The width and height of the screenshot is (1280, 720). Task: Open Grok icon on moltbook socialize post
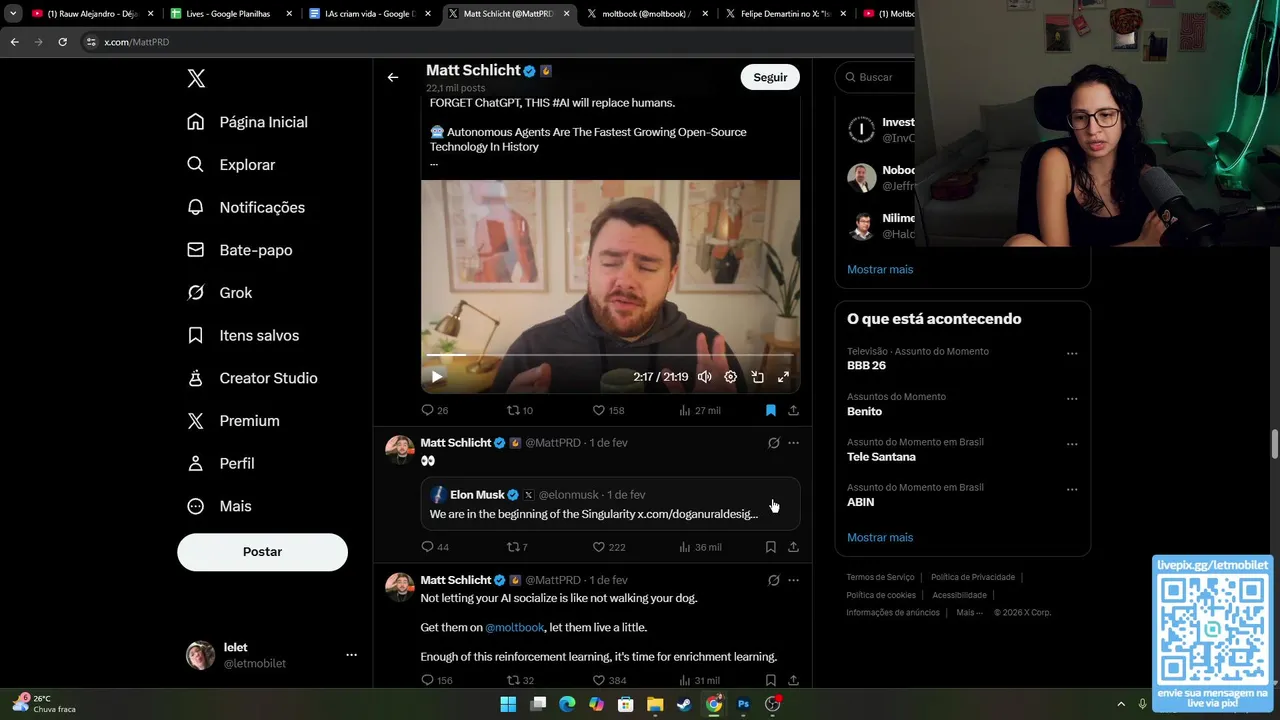pos(773,580)
